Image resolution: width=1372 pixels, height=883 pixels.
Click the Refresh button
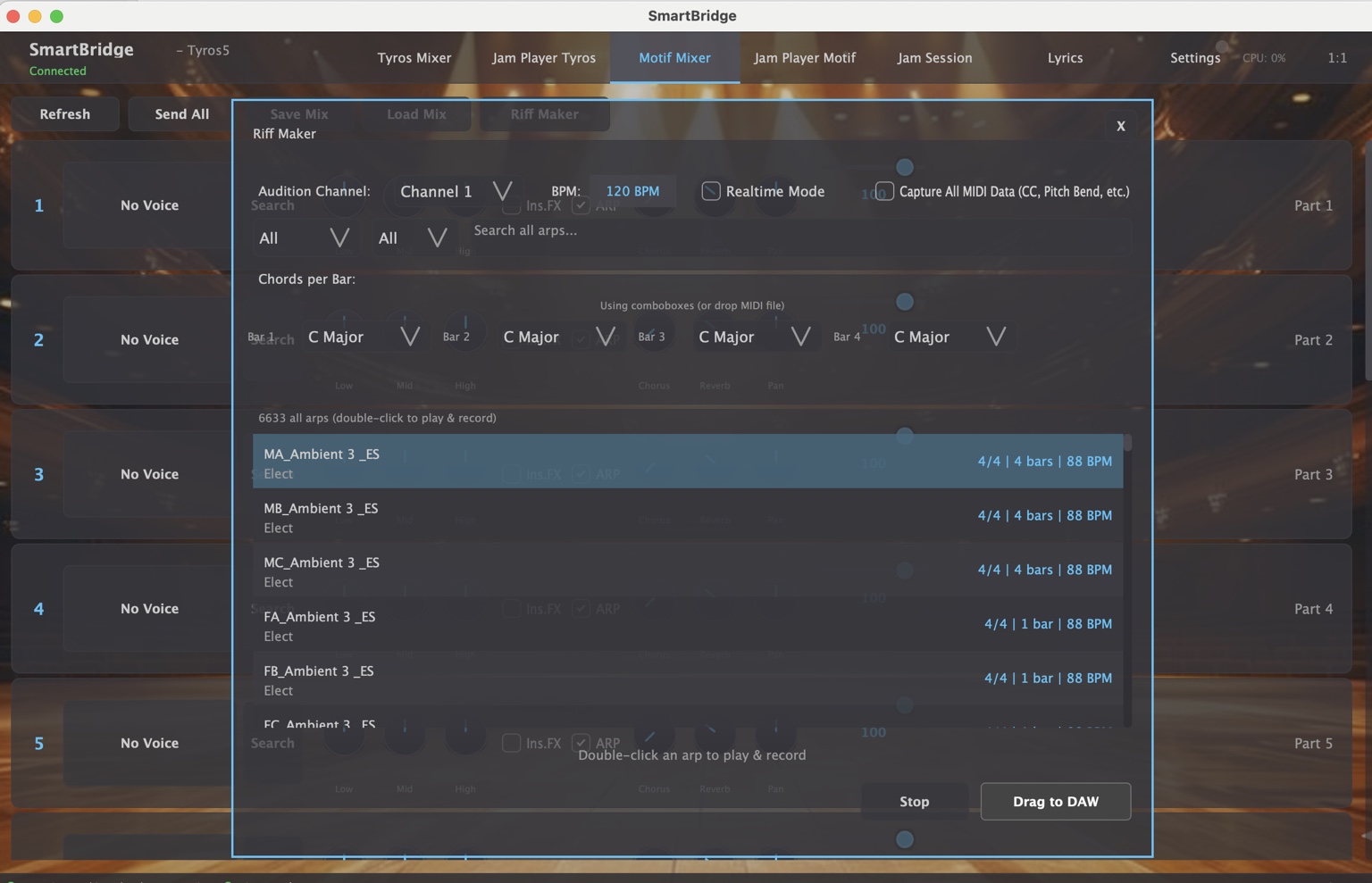pos(64,114)
